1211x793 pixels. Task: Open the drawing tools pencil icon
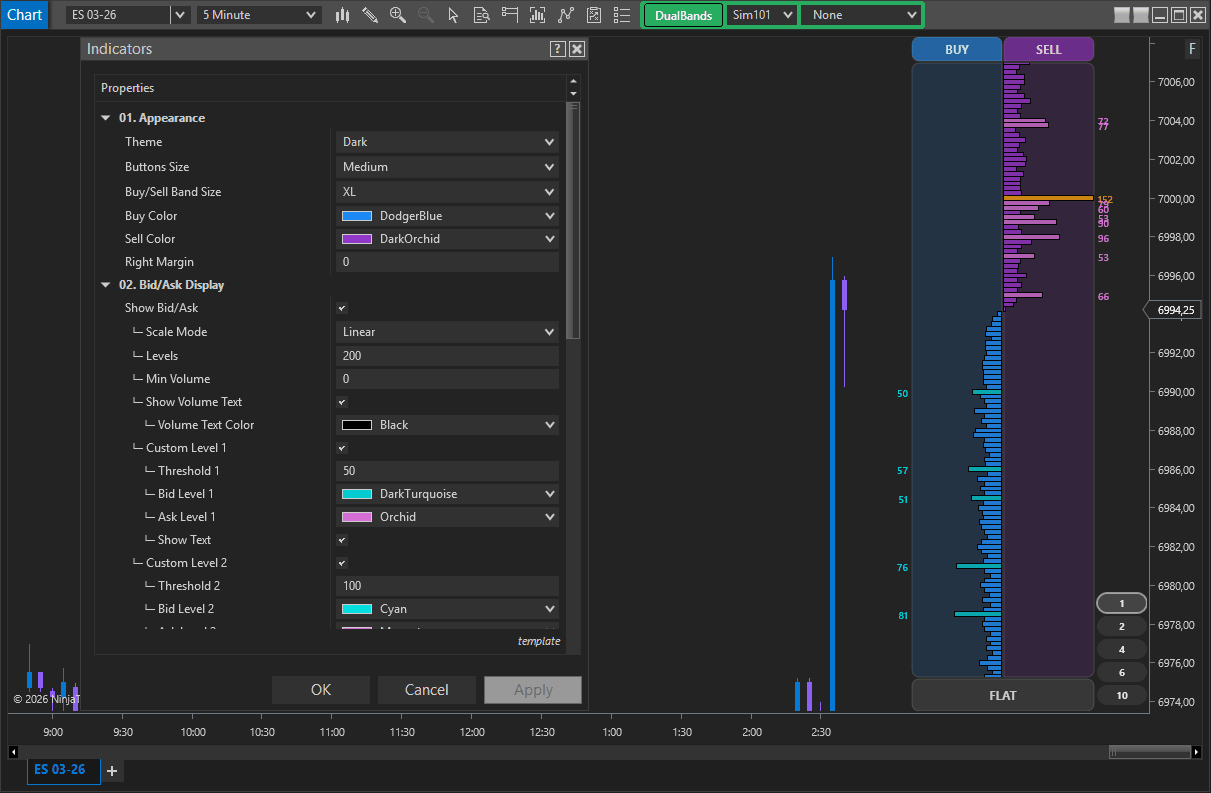coord(370,14)
